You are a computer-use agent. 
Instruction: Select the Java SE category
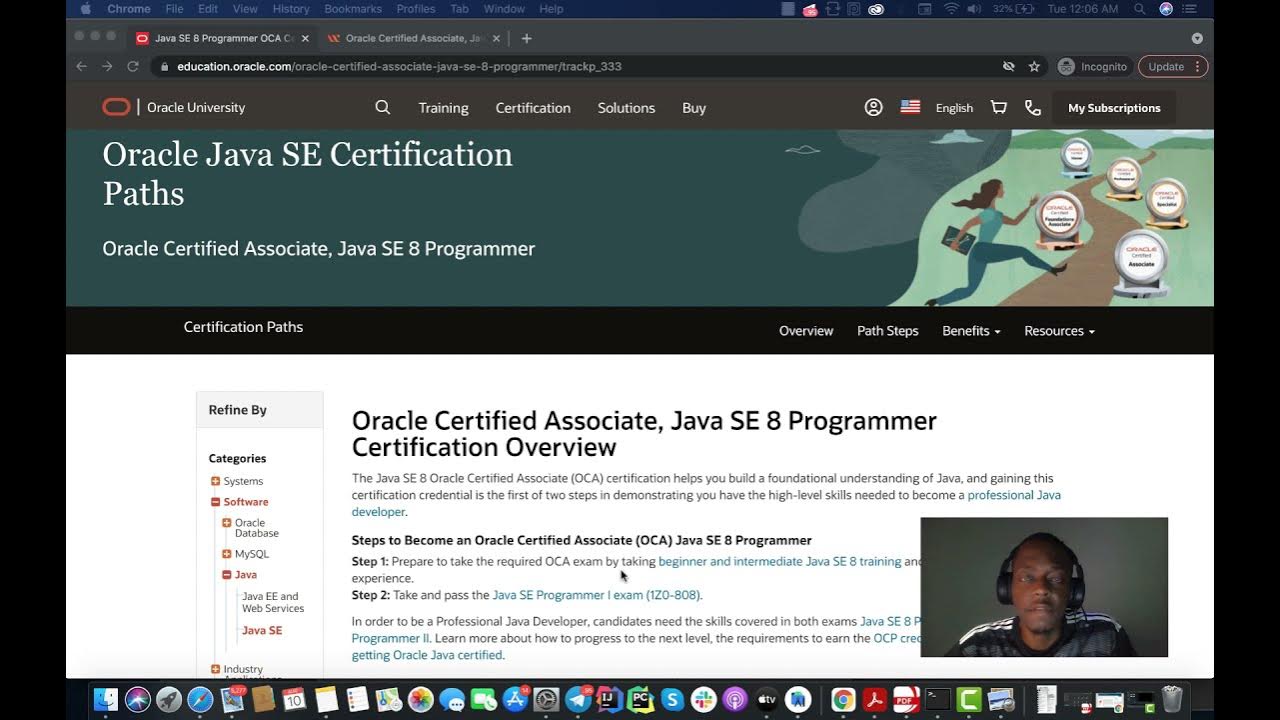[x=262, y=630]
